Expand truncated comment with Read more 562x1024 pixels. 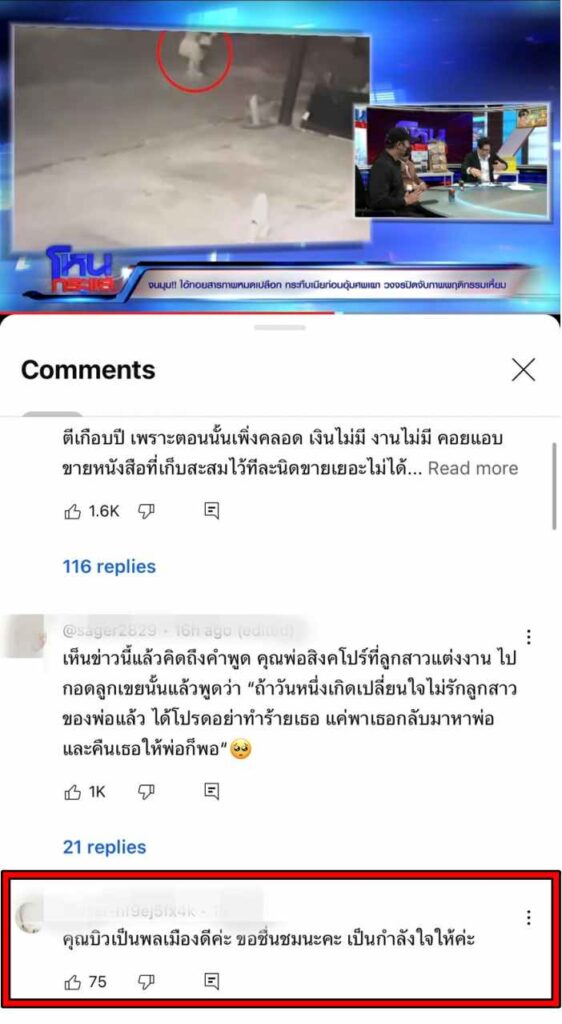(x=473, y=468)
